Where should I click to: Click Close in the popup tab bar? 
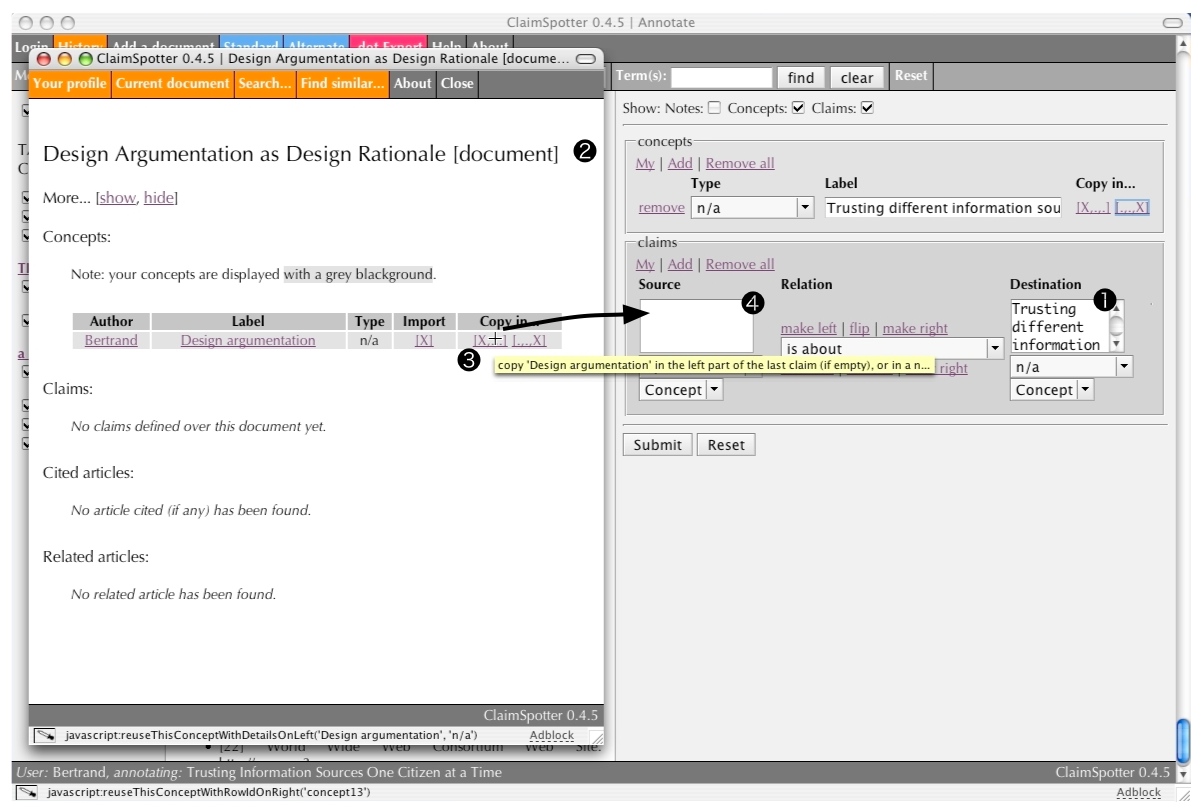point(457,83)
